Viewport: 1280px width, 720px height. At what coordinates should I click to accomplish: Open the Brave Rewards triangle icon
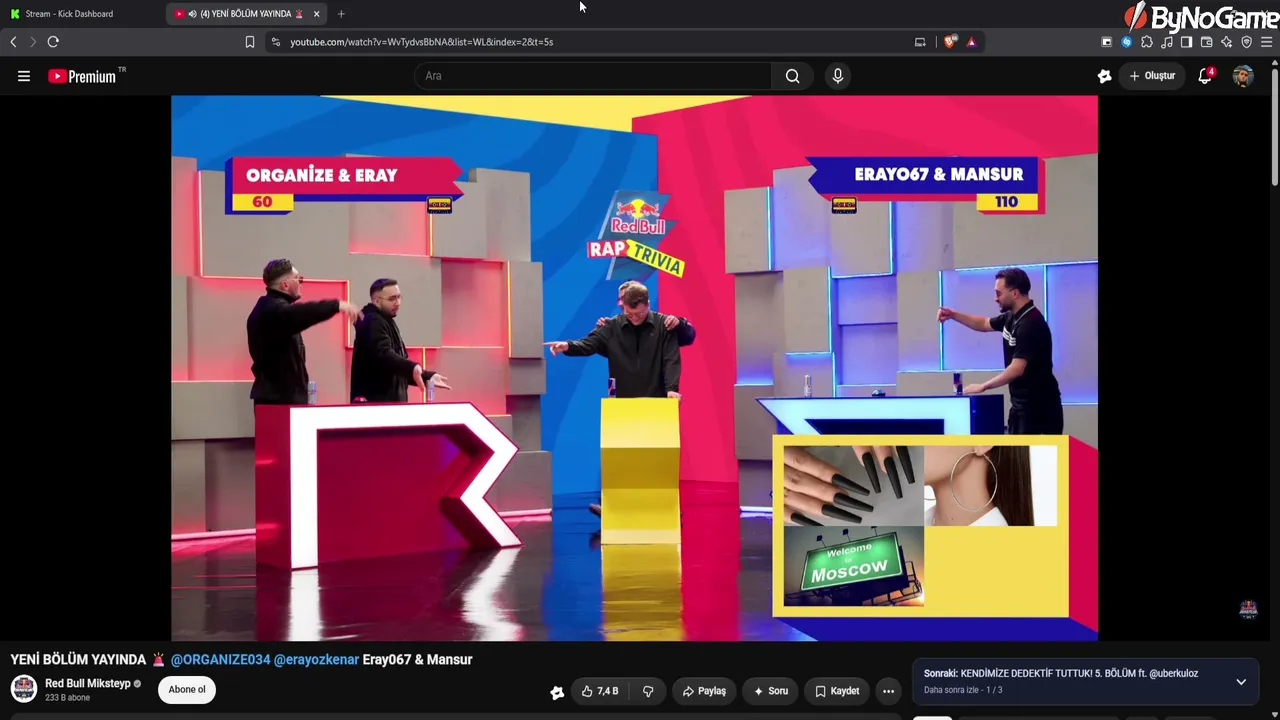click(971, 42)
